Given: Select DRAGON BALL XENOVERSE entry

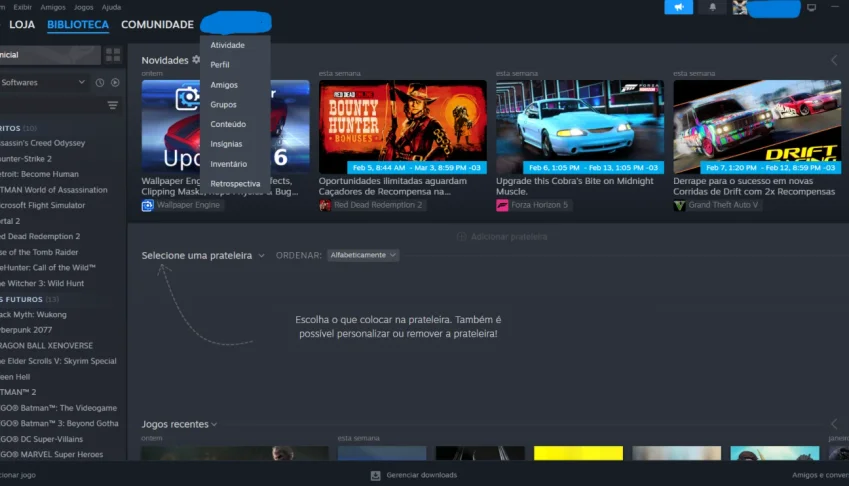Looking at the screenshot, I should pyautogui.click(x=46, y=345).
